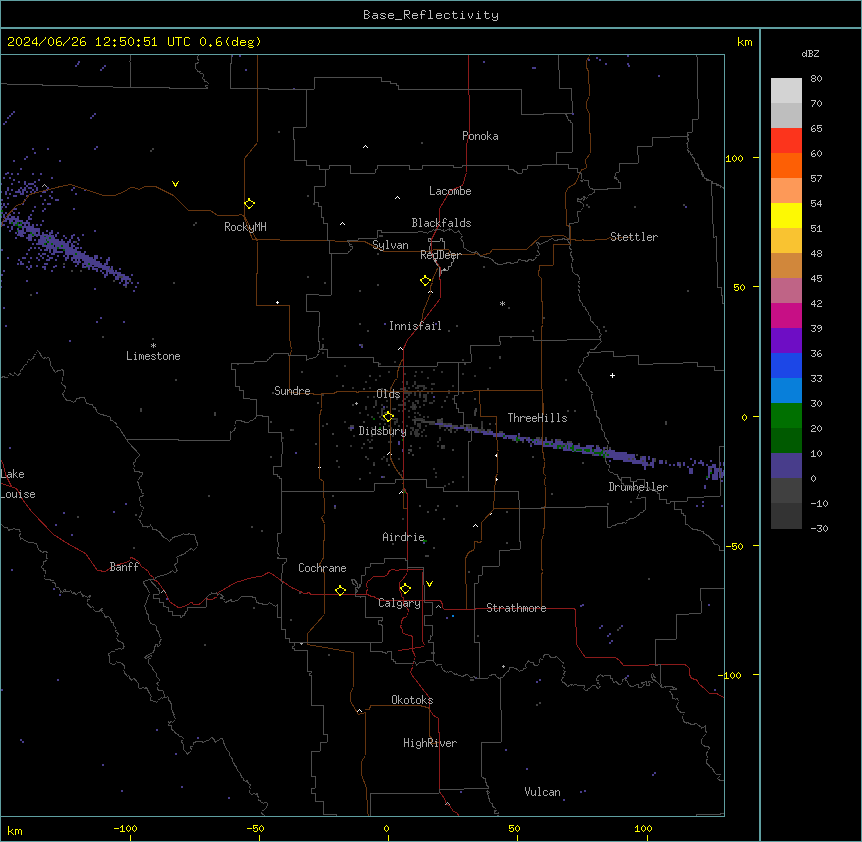Click the mauve 42-45 dBZ legend band
This screenshot has width=862, height=842.
786,291
